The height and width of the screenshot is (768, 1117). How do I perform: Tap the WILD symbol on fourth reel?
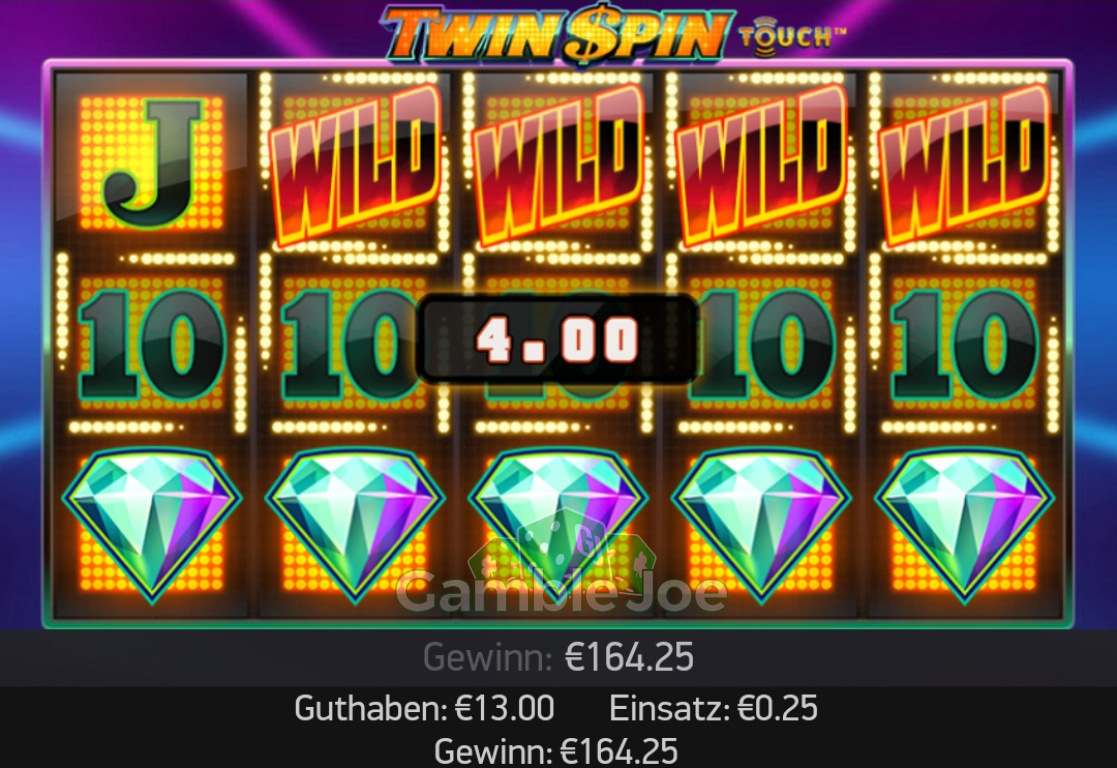click(761, 165)
